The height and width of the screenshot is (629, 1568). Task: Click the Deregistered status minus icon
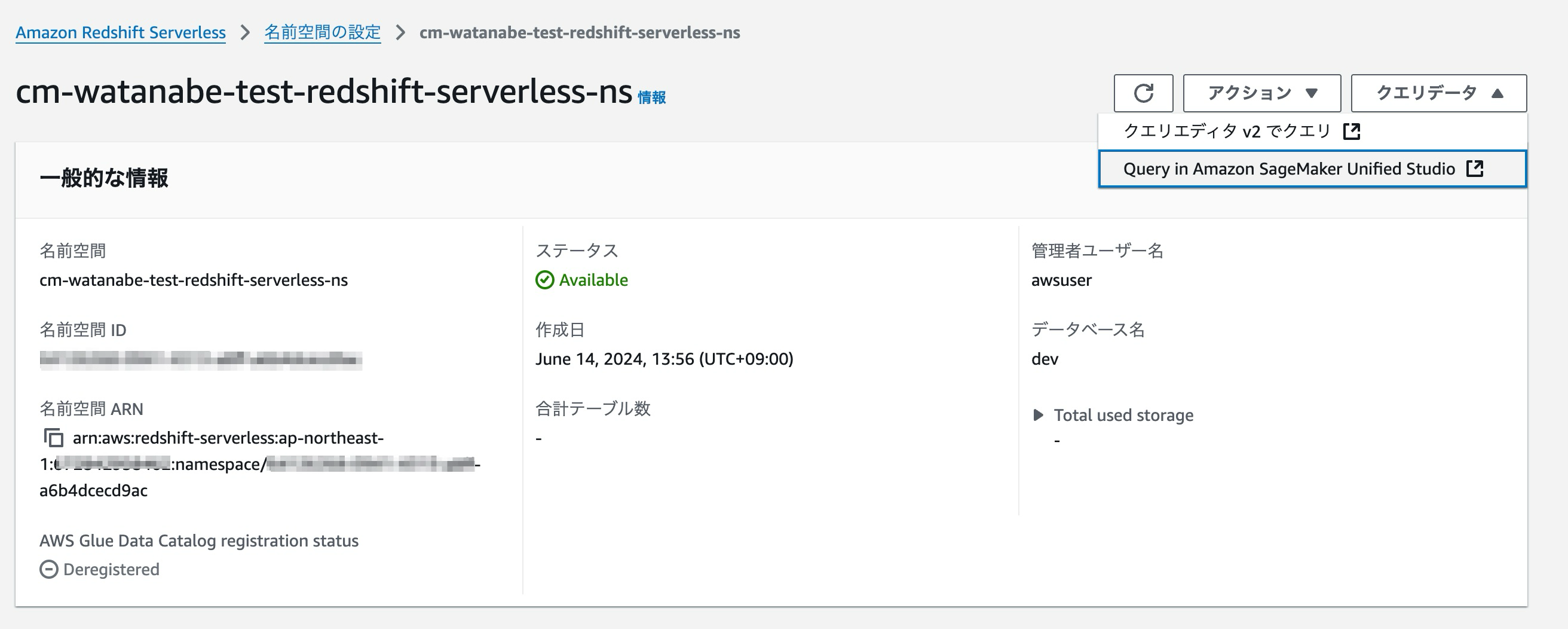[x=48, y=569]
